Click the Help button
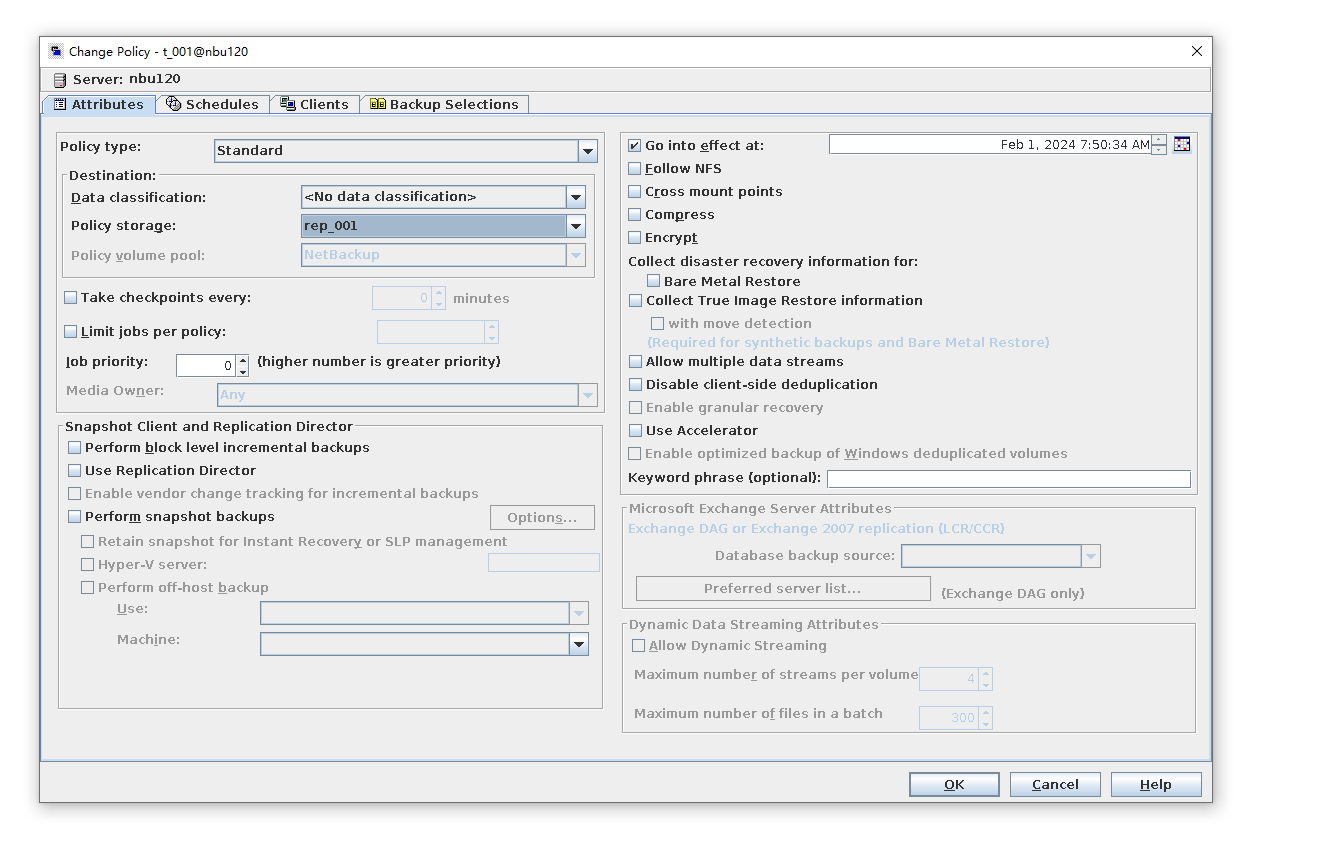Image resolution: width=1328 pixels, height=846 pixels. pyautogui.click(x=1156, y=785)
